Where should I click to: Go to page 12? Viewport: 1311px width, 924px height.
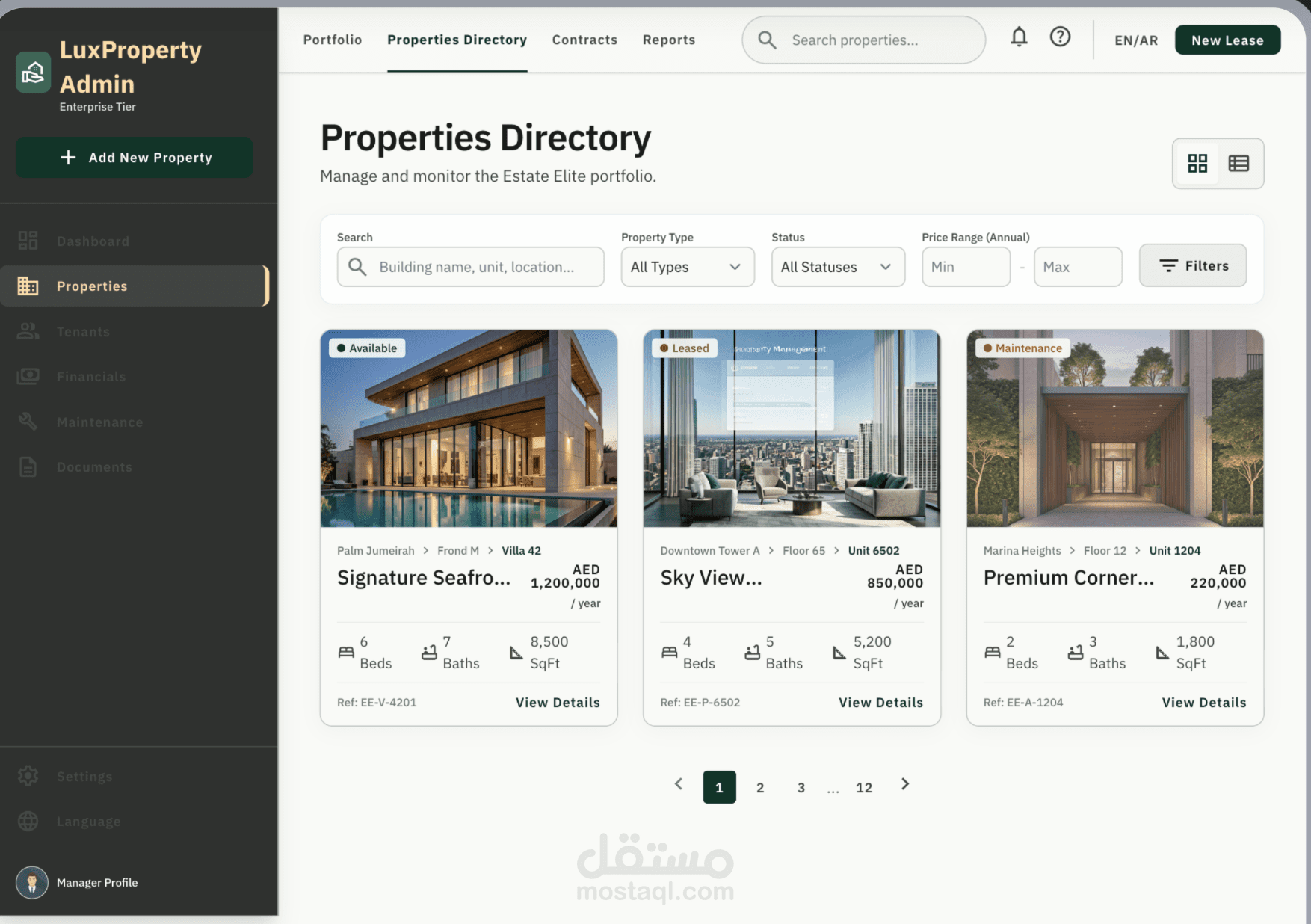[x=864, y=787]
